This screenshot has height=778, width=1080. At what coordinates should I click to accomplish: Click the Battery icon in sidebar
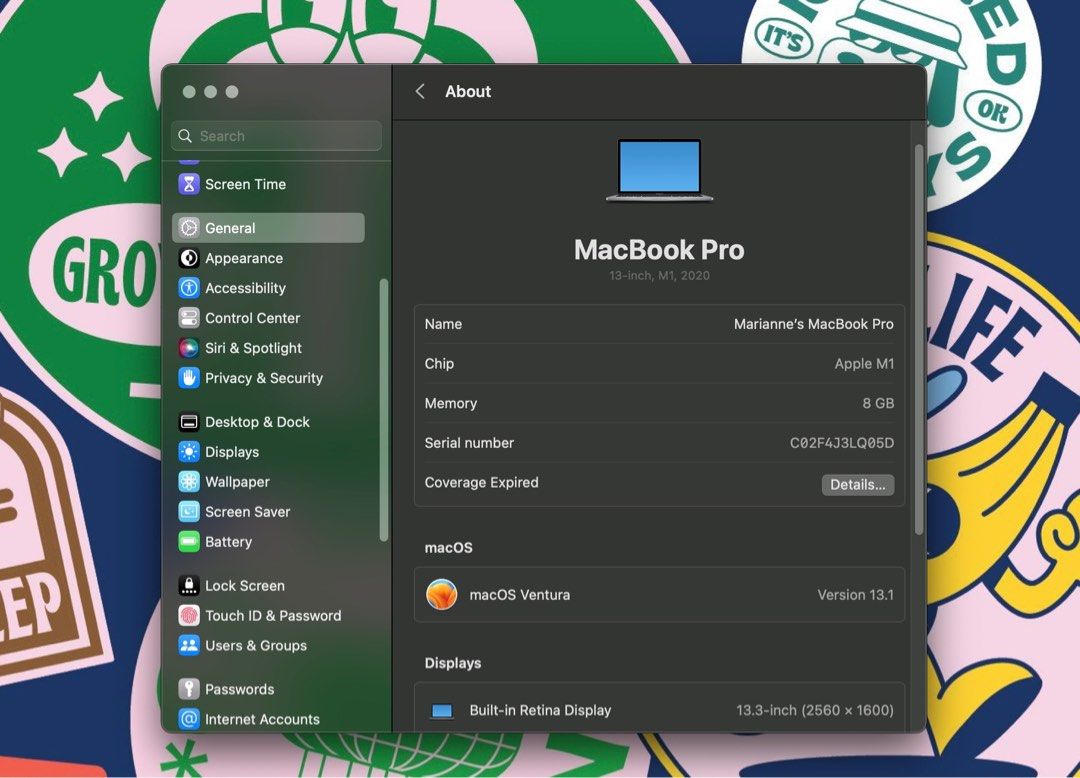pos(189,542)
